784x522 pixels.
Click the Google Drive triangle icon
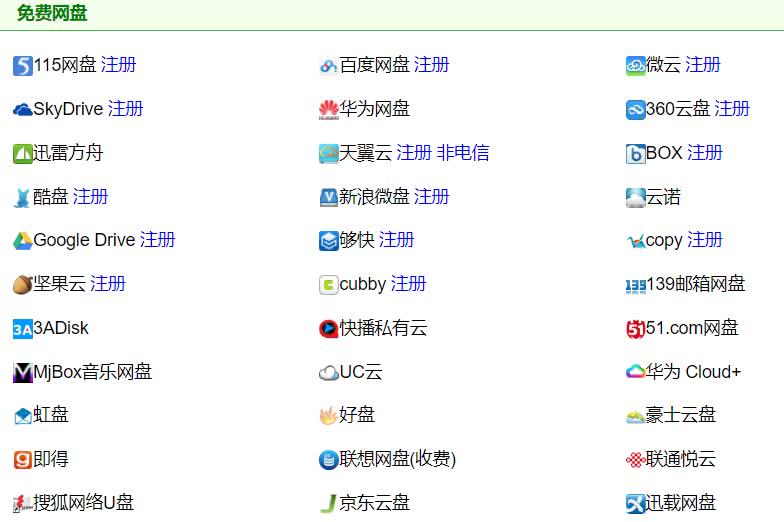tap(22, 241)
